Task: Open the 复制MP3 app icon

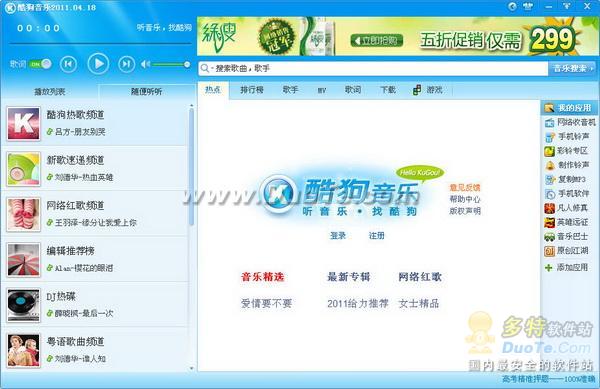Action: coord(549,179)
